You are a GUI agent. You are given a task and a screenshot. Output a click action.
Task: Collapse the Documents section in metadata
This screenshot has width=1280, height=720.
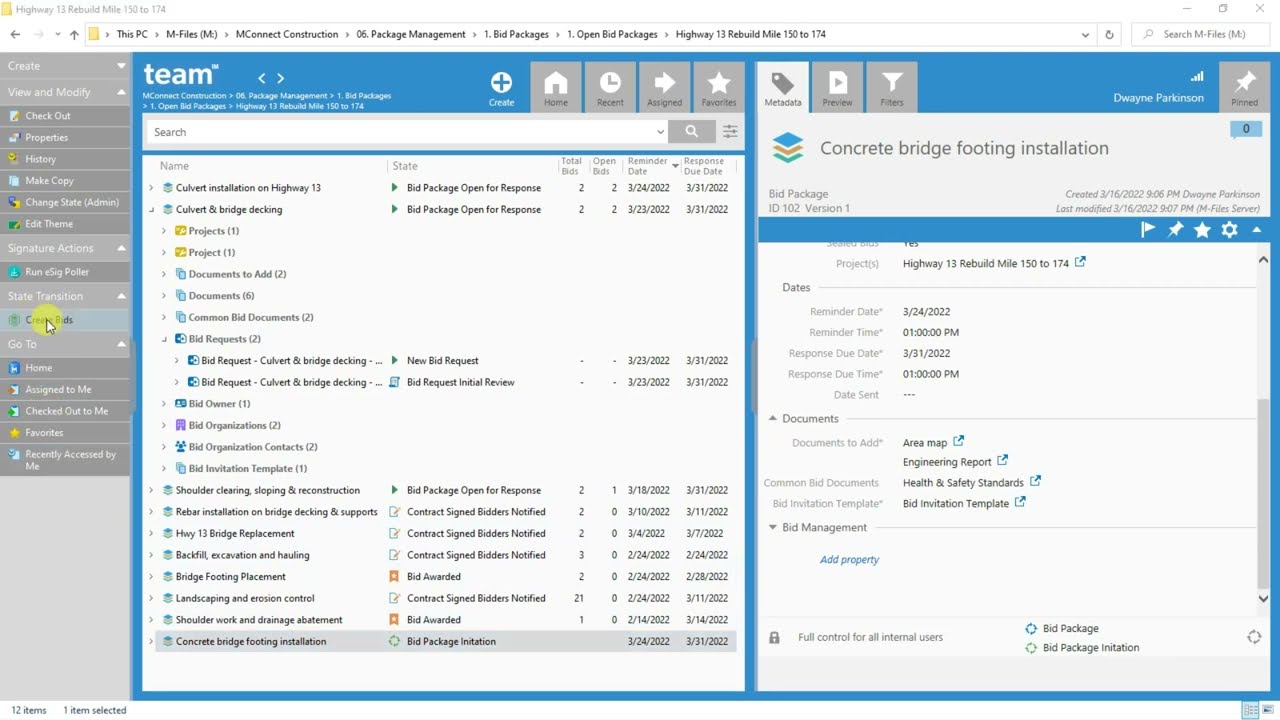pos(772,419)
